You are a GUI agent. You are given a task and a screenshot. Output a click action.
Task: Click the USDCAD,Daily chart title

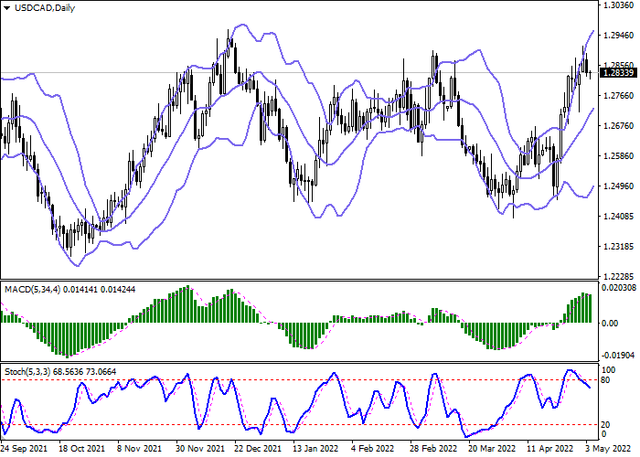pos(32,7)
